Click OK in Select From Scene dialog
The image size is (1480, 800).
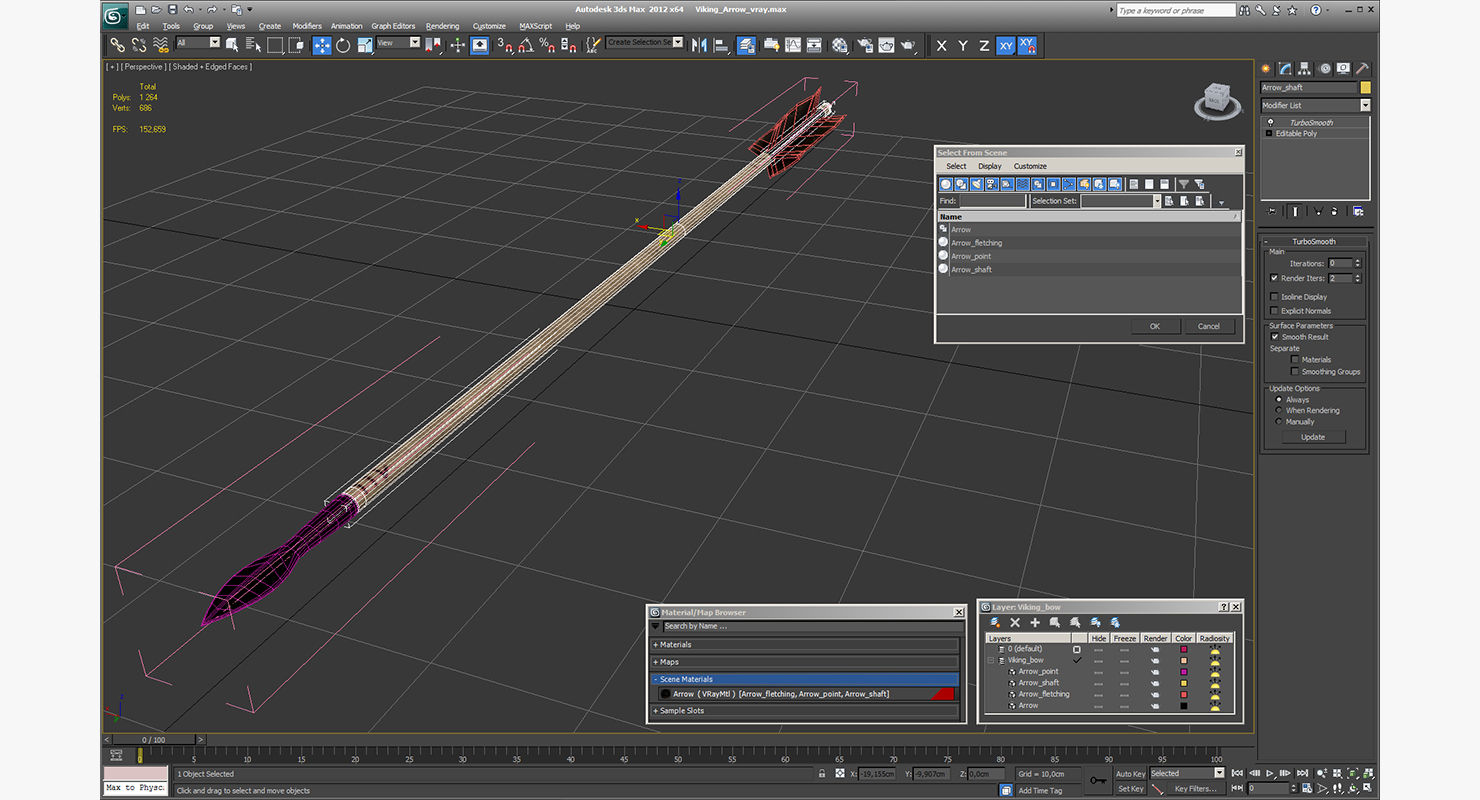(1154, 326)
